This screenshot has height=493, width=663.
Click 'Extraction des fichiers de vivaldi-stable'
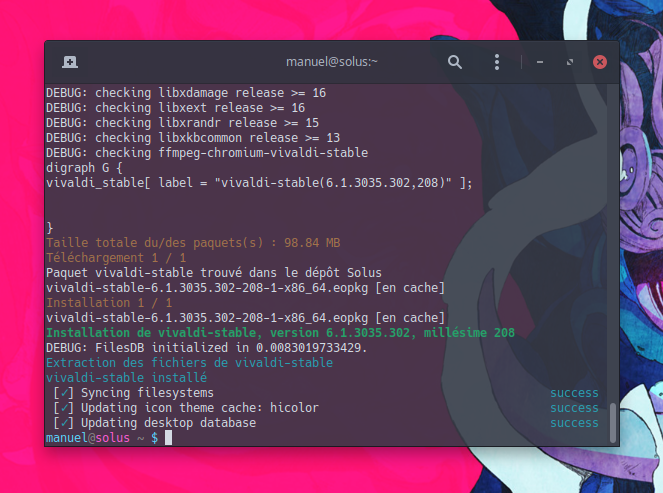click(189, 363)
